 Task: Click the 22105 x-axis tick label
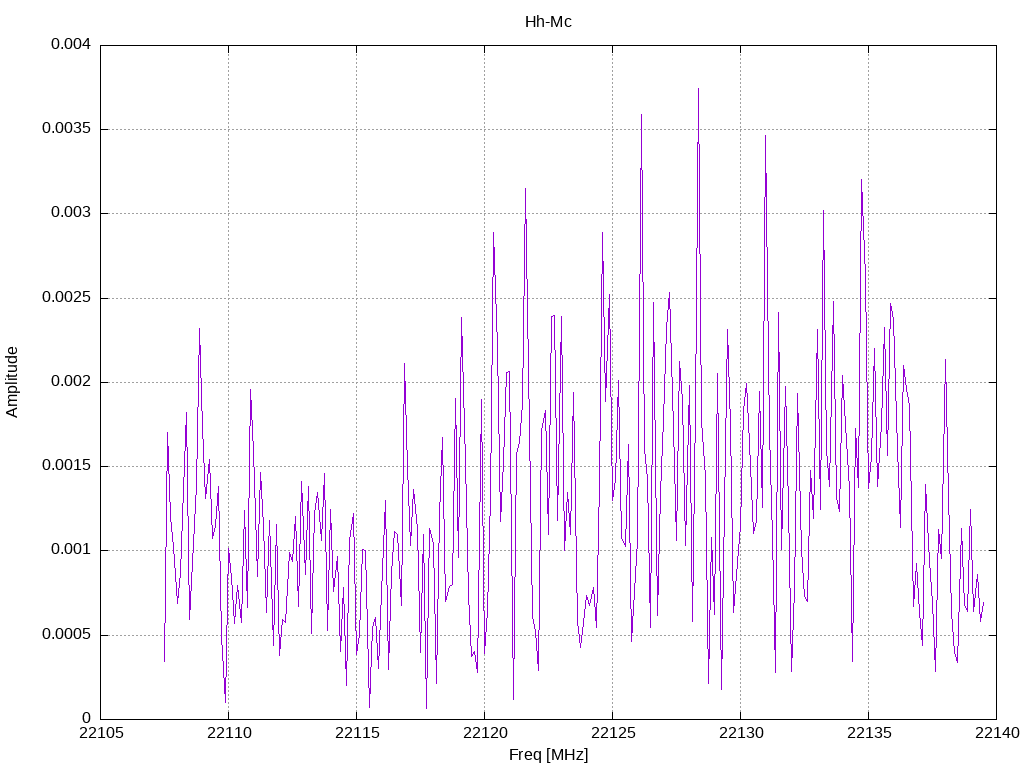pos(100,733)
